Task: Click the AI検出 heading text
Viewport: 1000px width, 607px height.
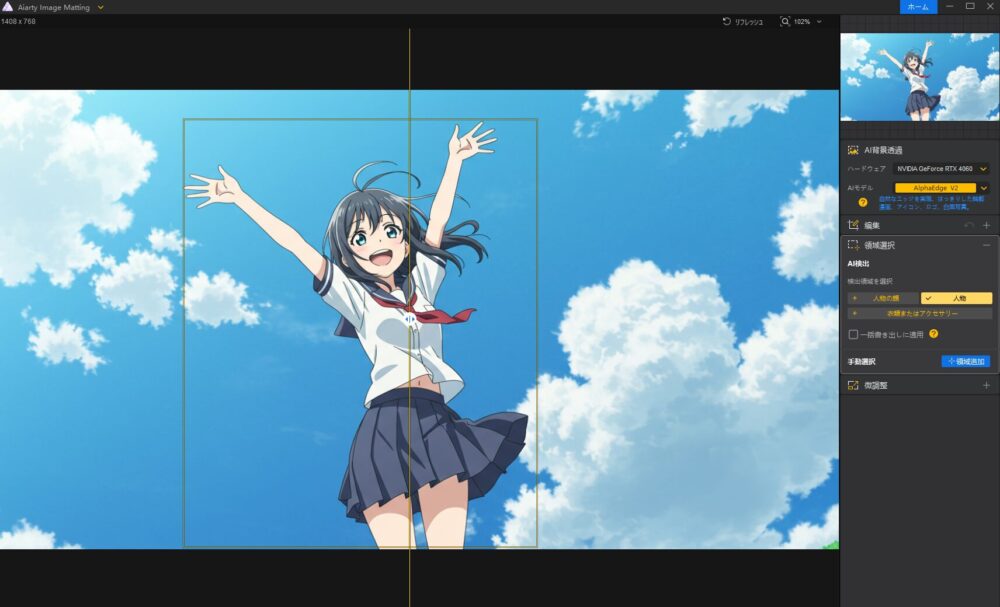Action: click(x=858, y=263)
